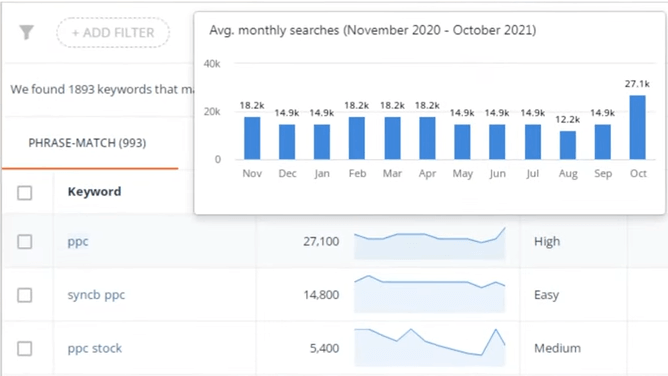
Task: Click the Feb bar in the chart
Action: [x=357, y=138]
